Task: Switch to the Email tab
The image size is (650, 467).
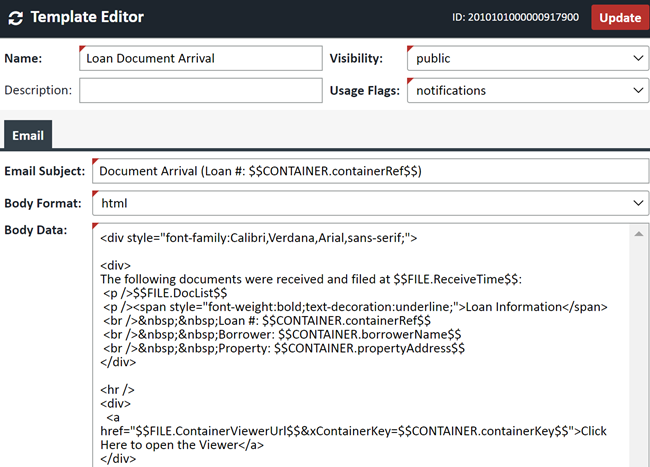Action: [27, 134]
